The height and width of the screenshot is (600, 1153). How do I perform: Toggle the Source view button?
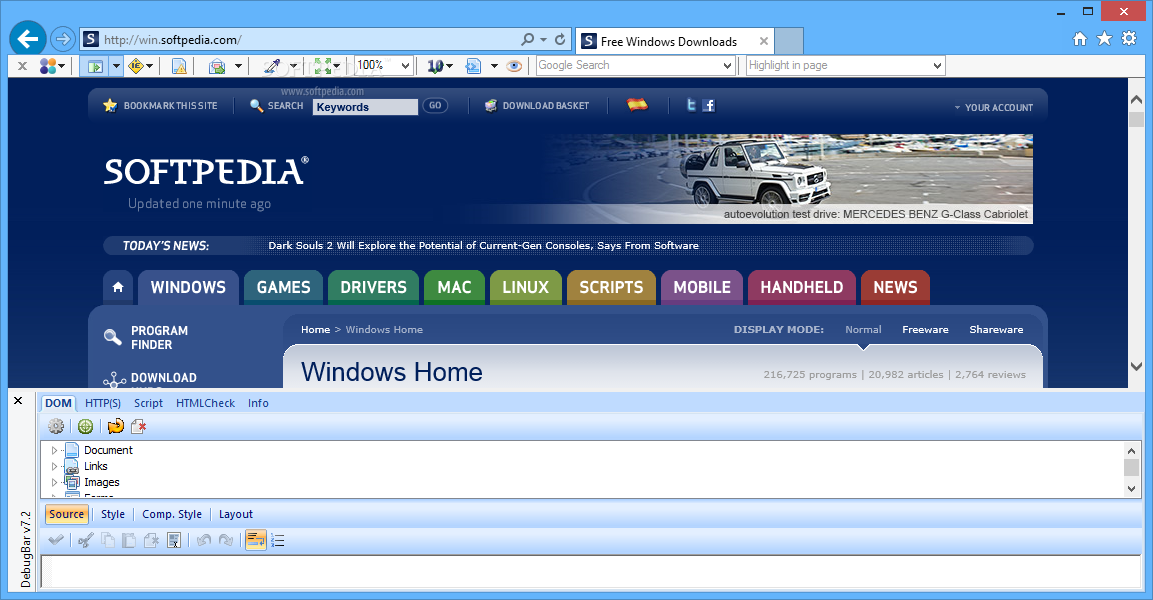[x=67, y=514]
